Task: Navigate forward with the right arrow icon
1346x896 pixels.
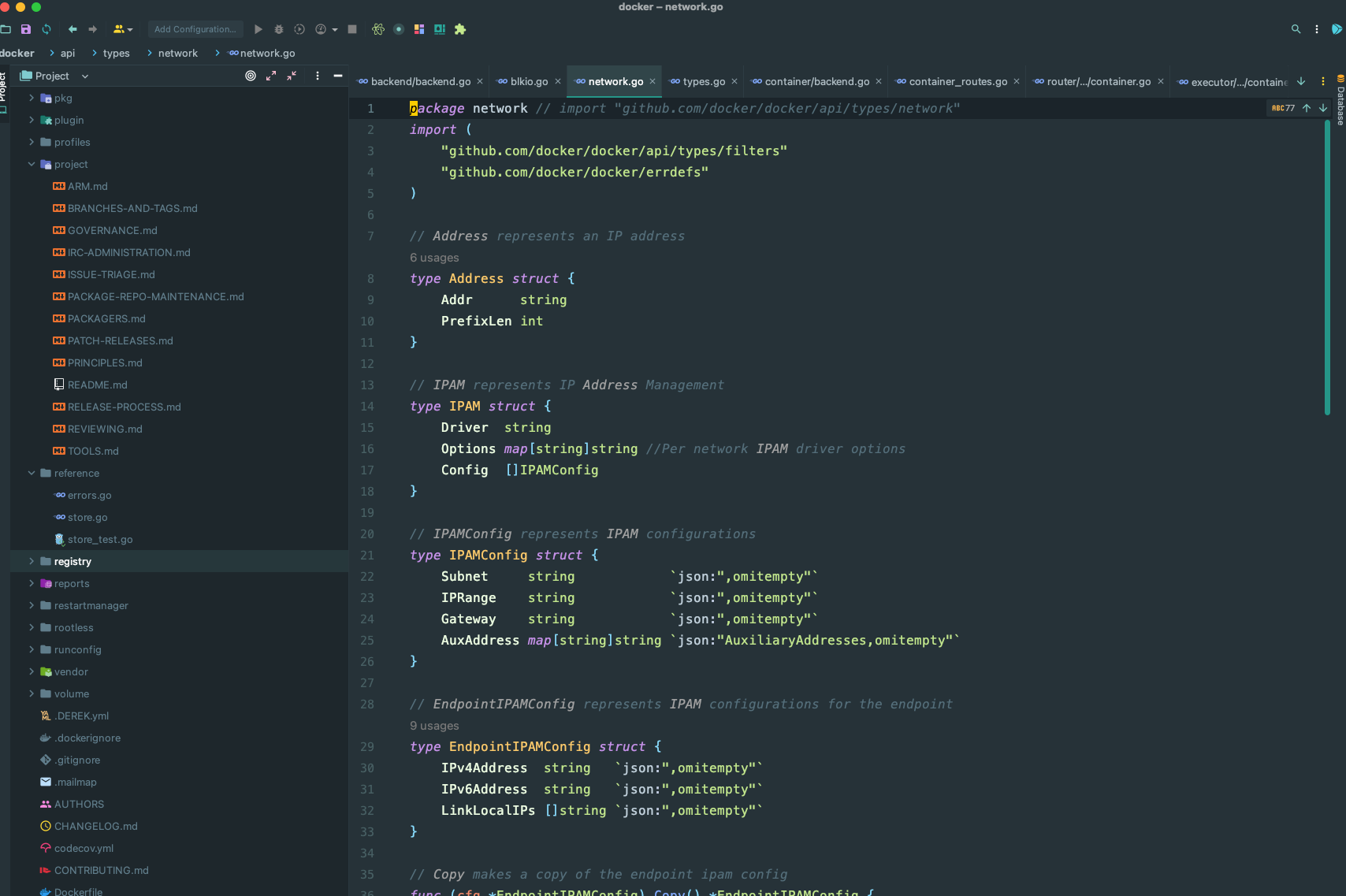Action: tap(93, 29)
